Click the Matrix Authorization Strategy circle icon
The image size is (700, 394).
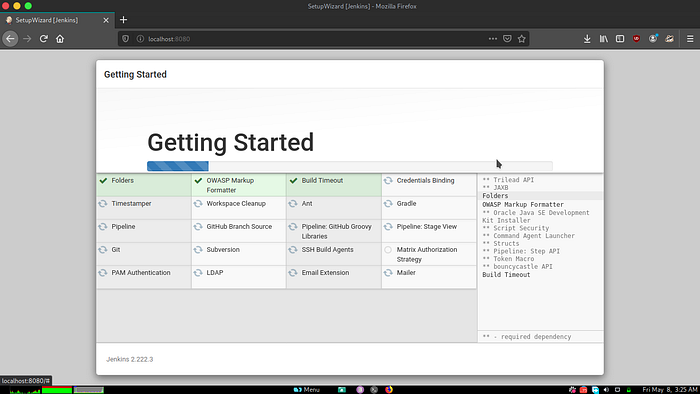pos(388,250)
